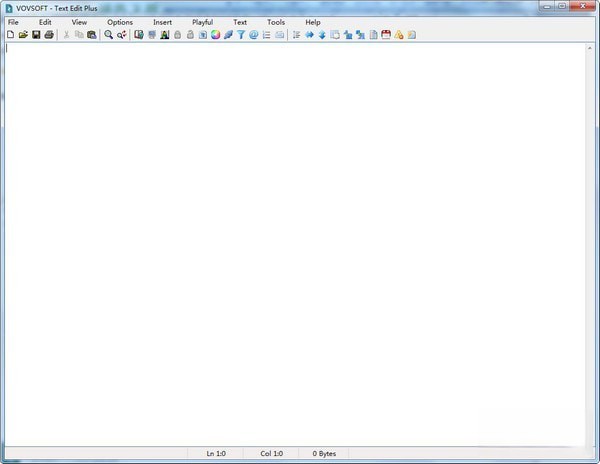Click the Print icon
This screenshot has width=600, height=464.
pyautogui.click(x=49, y=35)
